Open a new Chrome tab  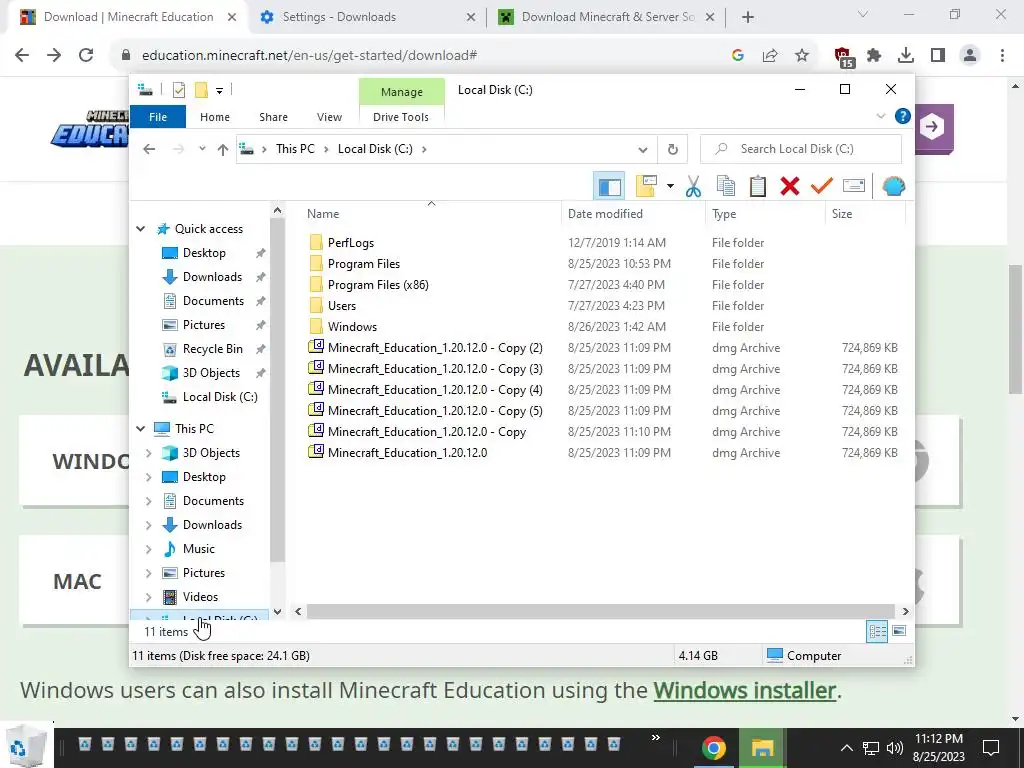pyautogui.click(x=748, y=17)
